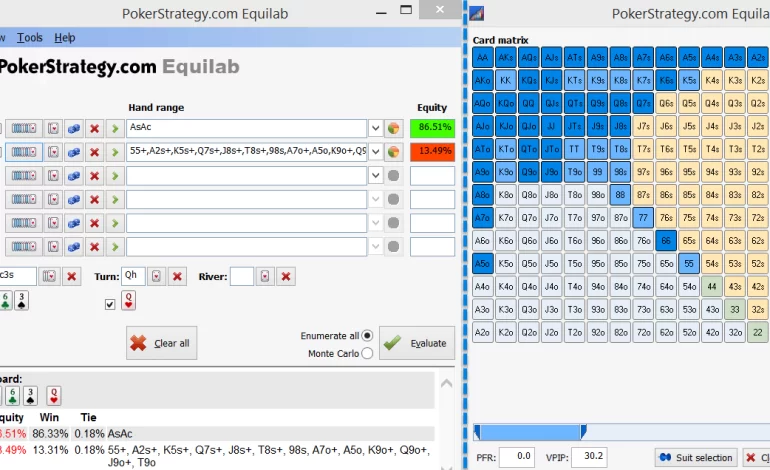
Task: Click dice icon in third hand row
Action: (x=74, y=176)
